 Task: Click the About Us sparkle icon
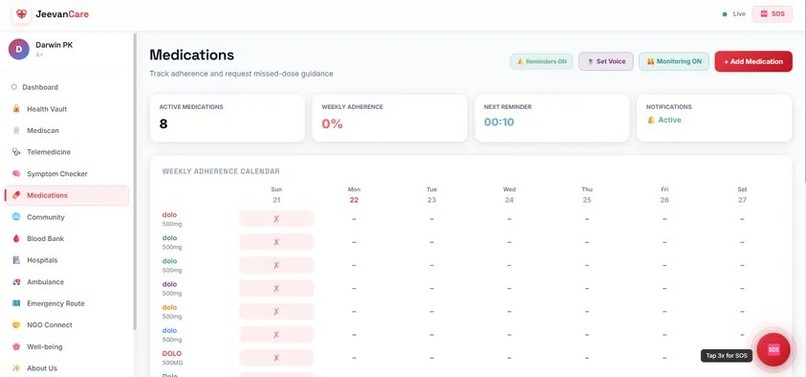(x=16, y=368)
